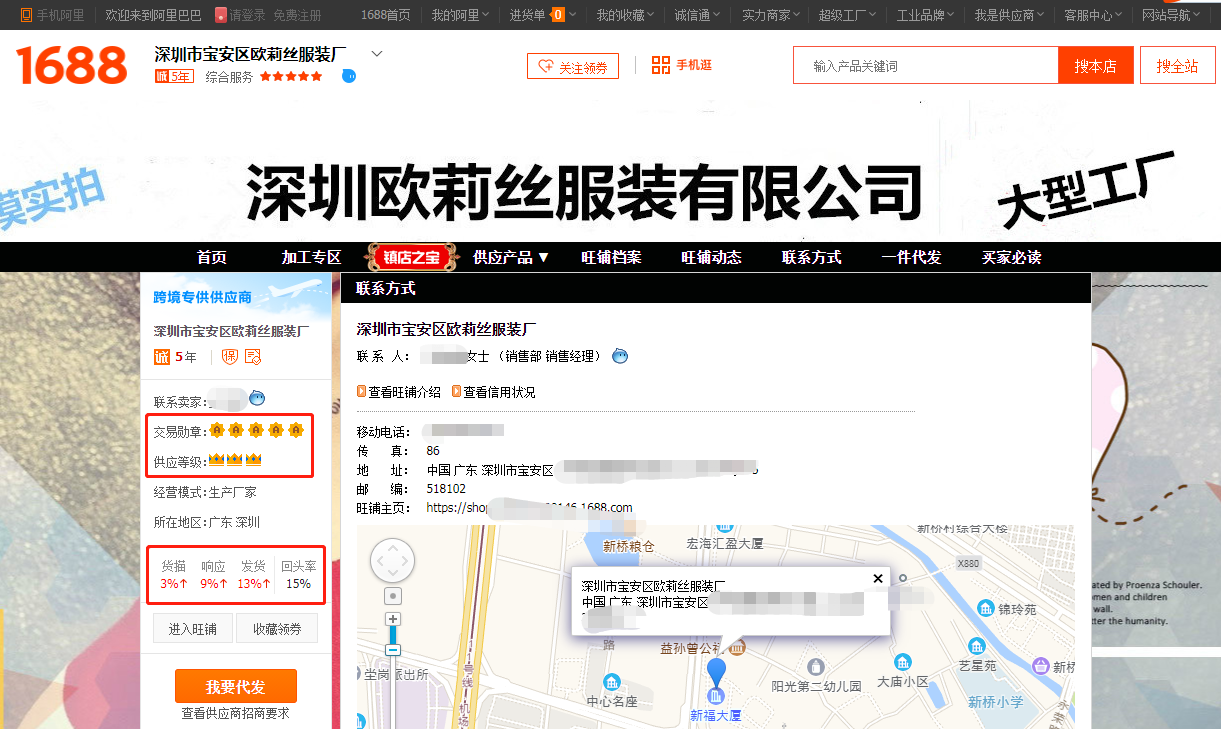Image resolution: width=1221 pixels, height=729 pixels.
Task: Click the 中心名座 map point icon
Action: pyautogui.click(x=611, y=681)
